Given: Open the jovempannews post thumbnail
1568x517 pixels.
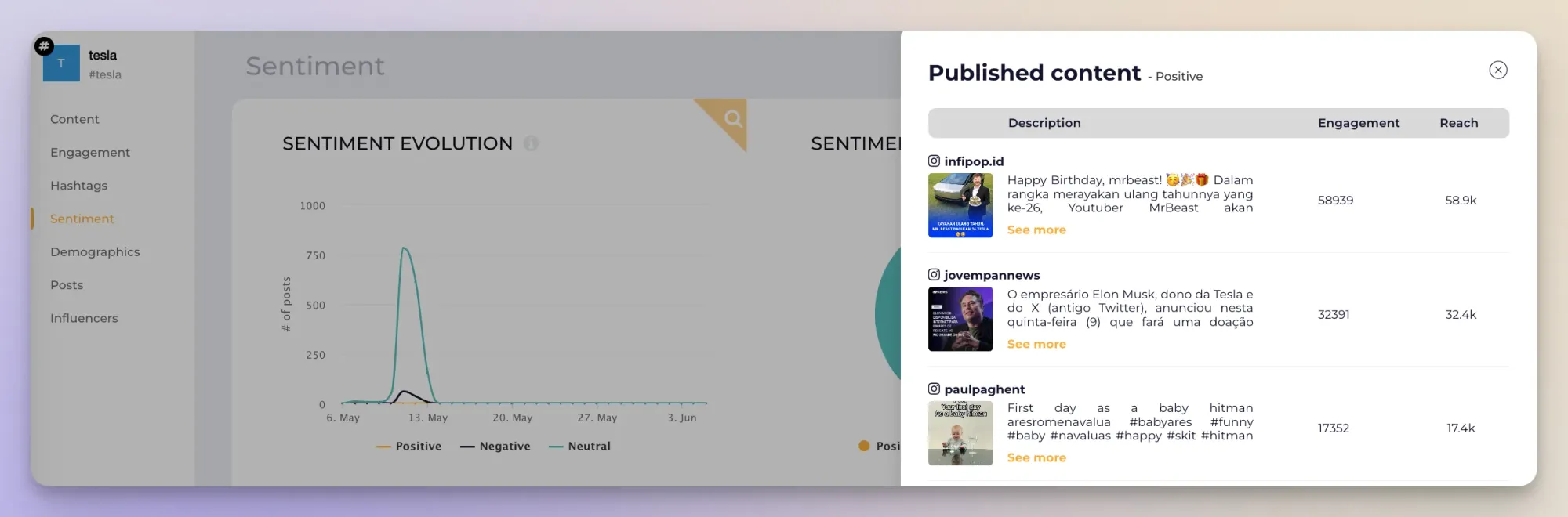Looking at the screenshot, I should [x=960, y=319].
